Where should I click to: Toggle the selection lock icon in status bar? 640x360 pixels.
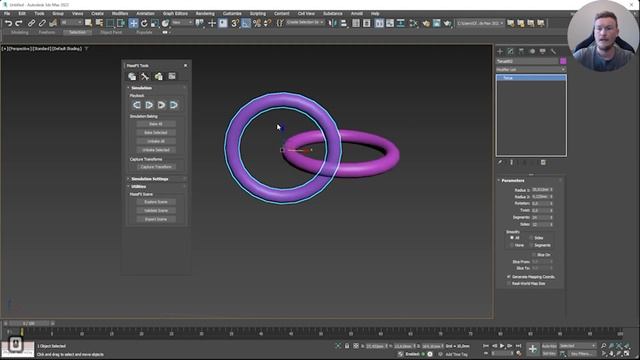347,346
